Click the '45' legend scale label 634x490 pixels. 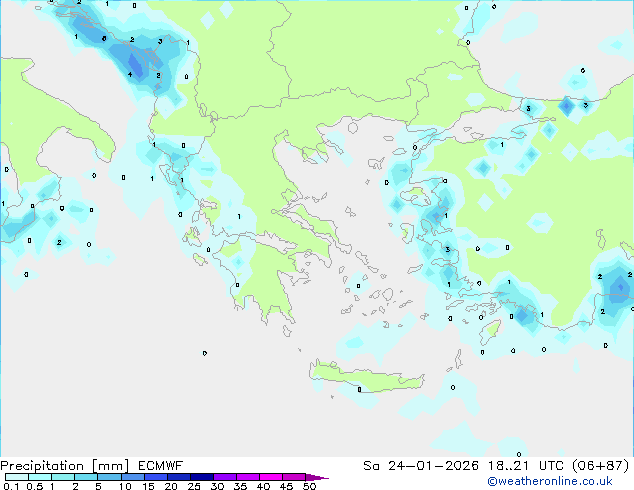coord(286,486)
